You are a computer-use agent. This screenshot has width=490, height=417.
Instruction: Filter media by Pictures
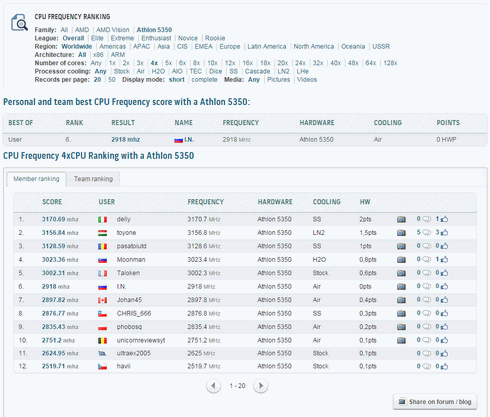278,80
